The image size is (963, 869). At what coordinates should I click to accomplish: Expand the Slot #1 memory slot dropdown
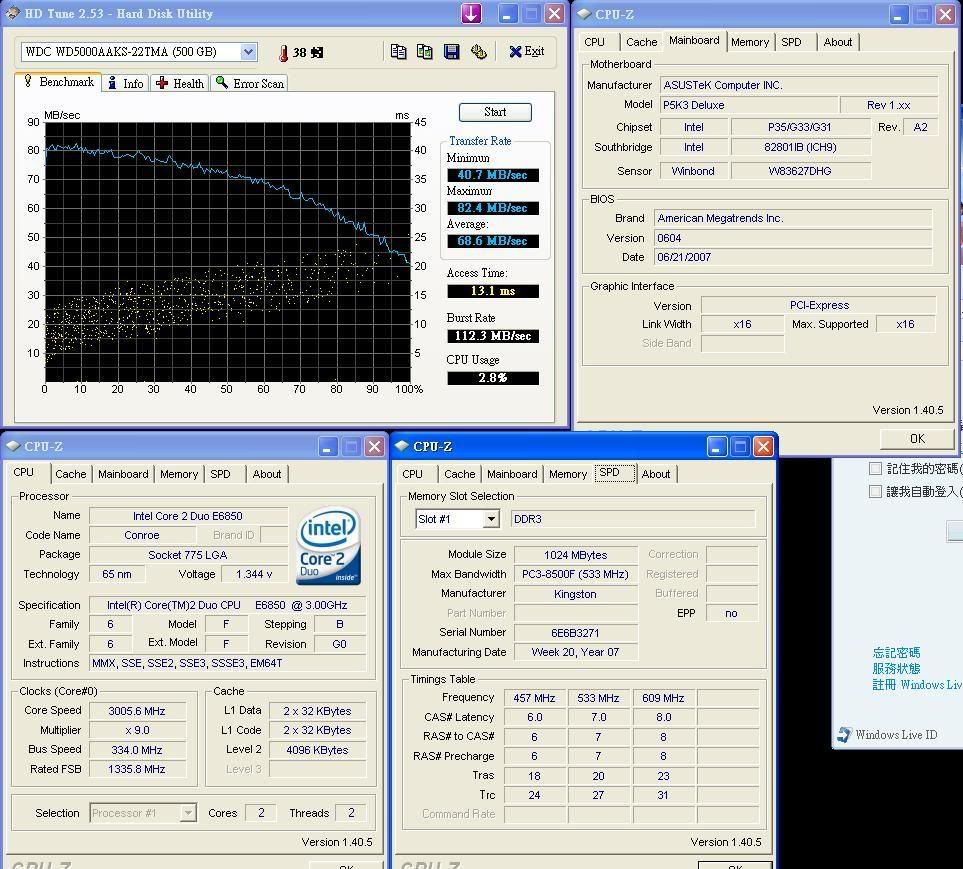pos(490,519)
